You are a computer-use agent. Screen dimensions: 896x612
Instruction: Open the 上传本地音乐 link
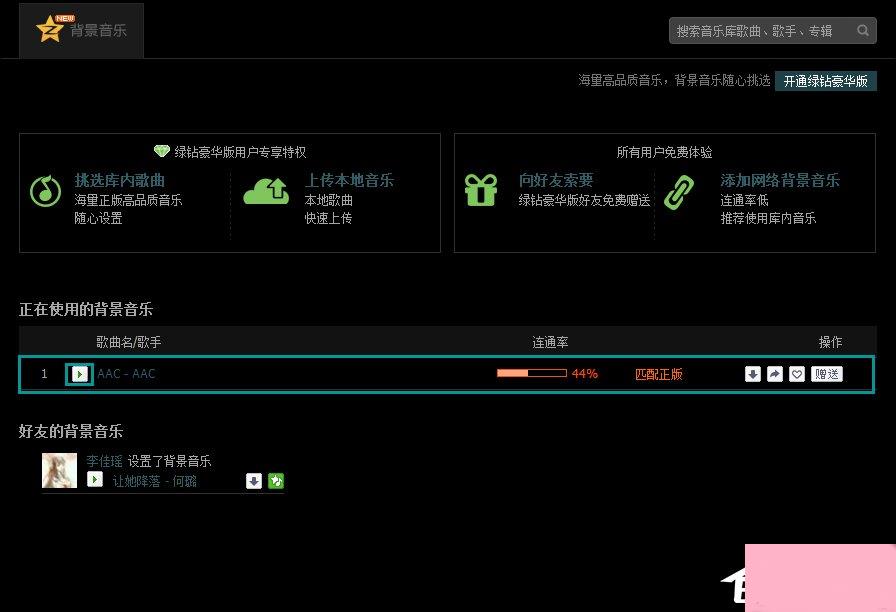pos(349,181)
